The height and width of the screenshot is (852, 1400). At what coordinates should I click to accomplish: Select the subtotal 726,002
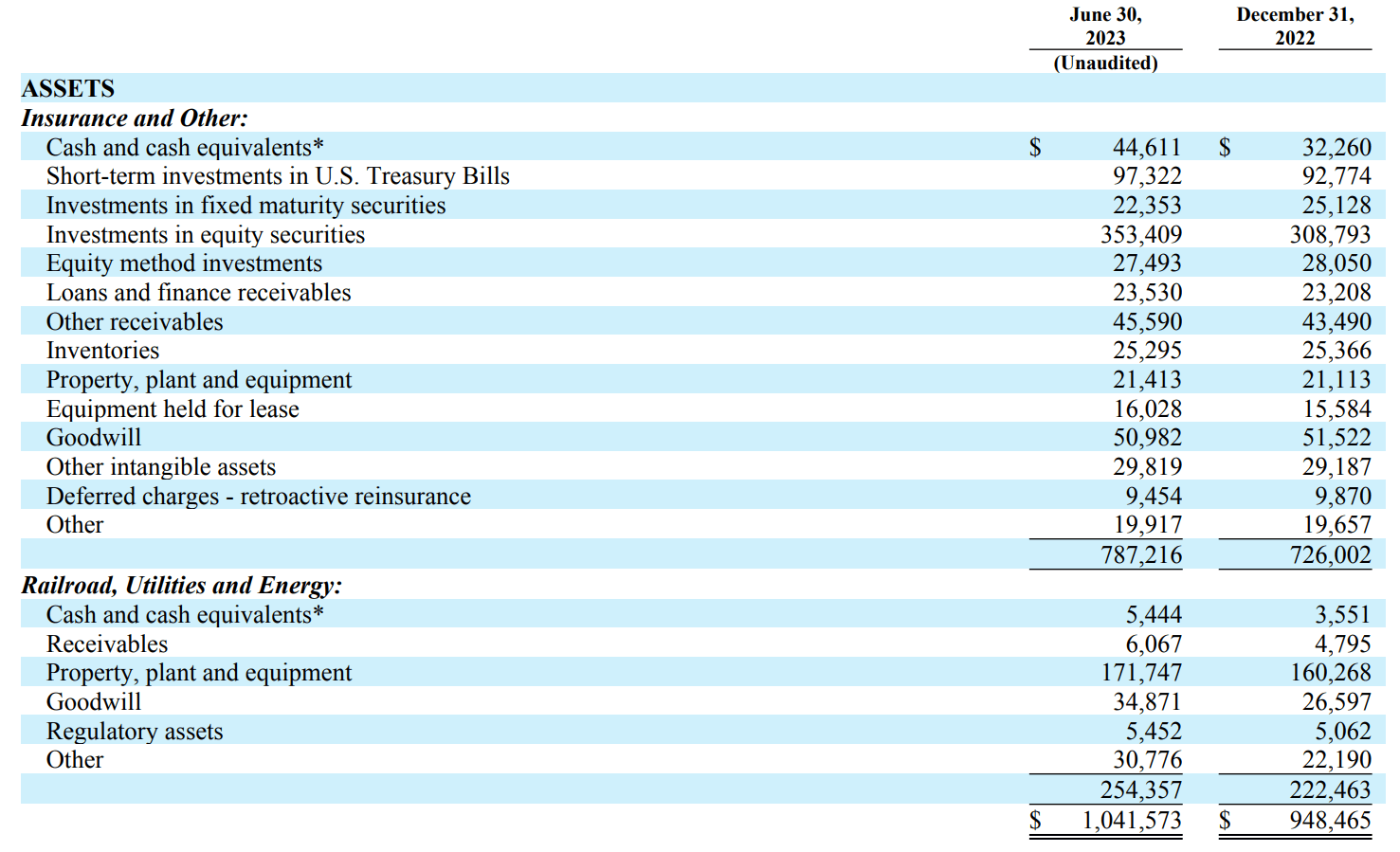coord(1331,555)
